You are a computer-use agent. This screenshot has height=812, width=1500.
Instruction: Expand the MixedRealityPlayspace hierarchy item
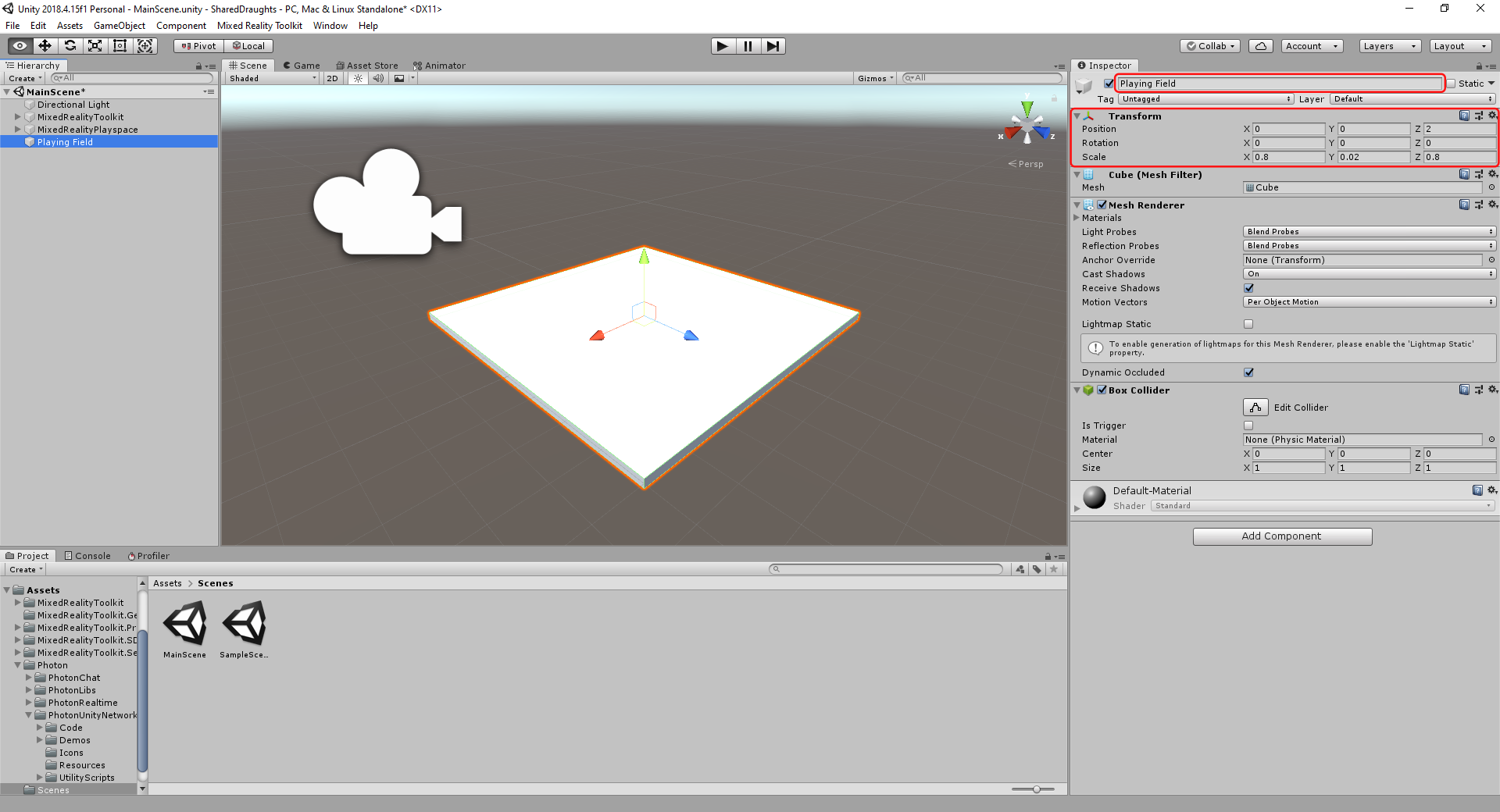coord(18,130)
